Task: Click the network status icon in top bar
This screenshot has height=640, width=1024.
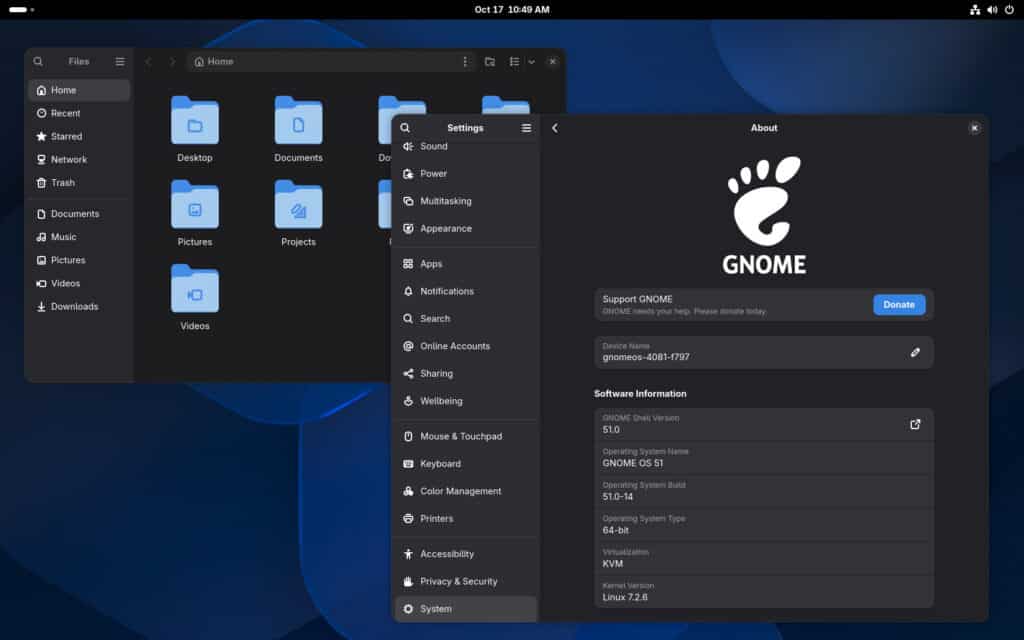Action: 975,10
